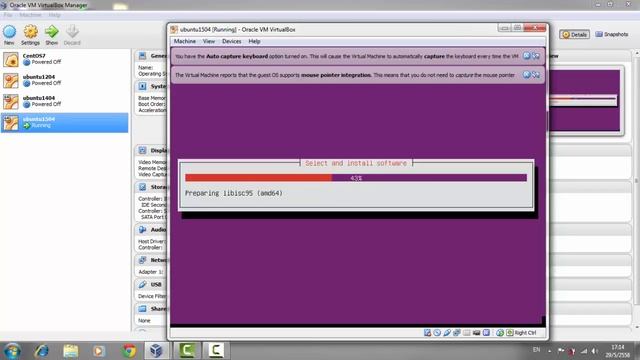This screenshot has width=640, height=360.
Task: Click the installation progress bar at 43%
Action: [356, 178]
